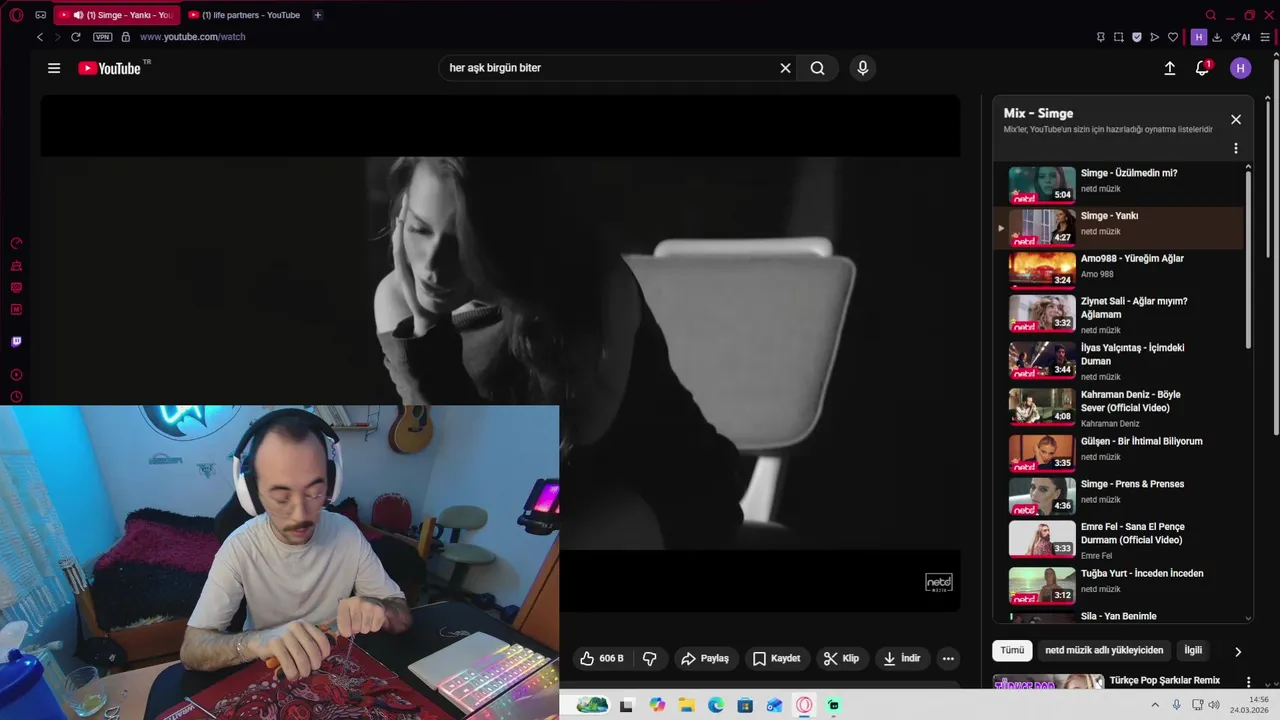The image size is (1280, 720).
Task: Go back with the browser back arrow
Action: (x=40, y=37)
